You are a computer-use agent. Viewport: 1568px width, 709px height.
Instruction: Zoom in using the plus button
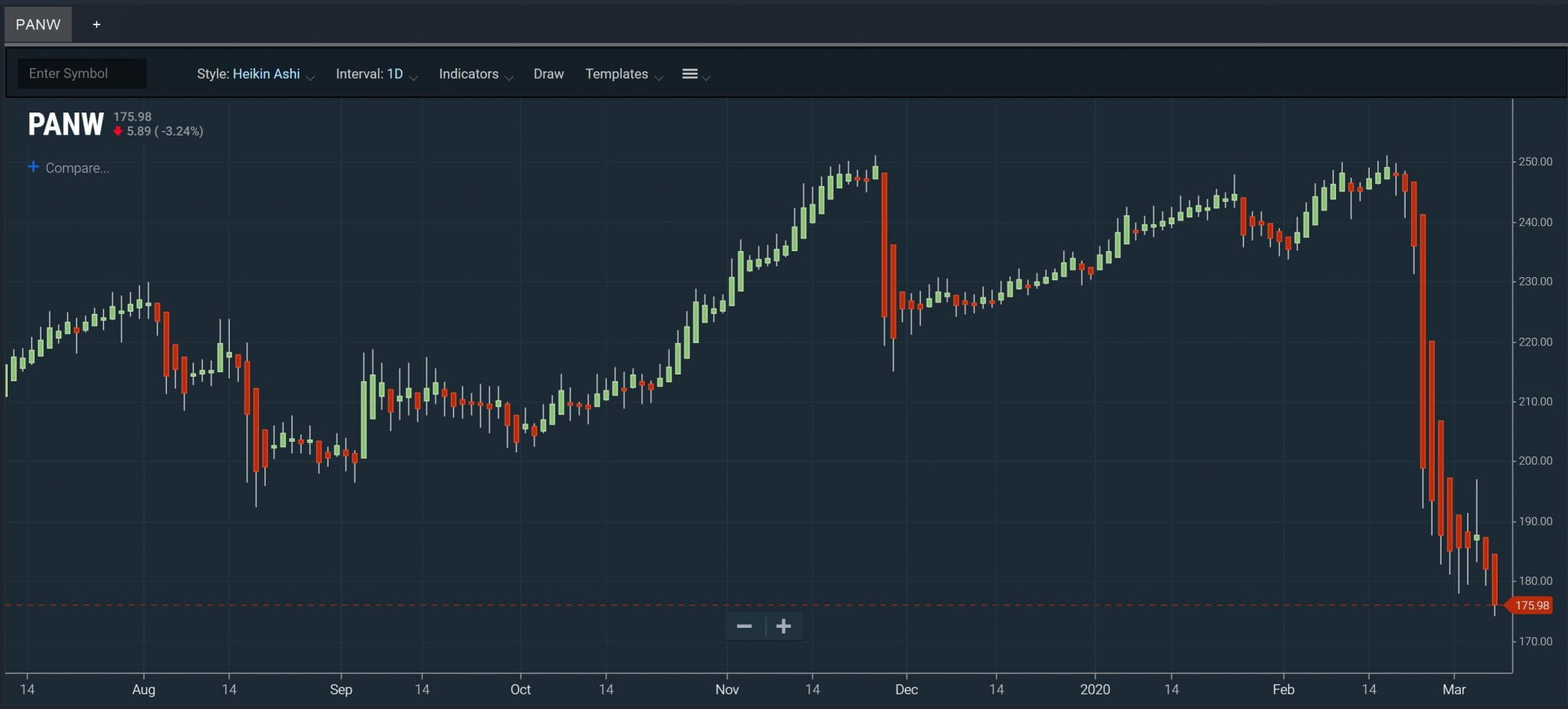784,626
